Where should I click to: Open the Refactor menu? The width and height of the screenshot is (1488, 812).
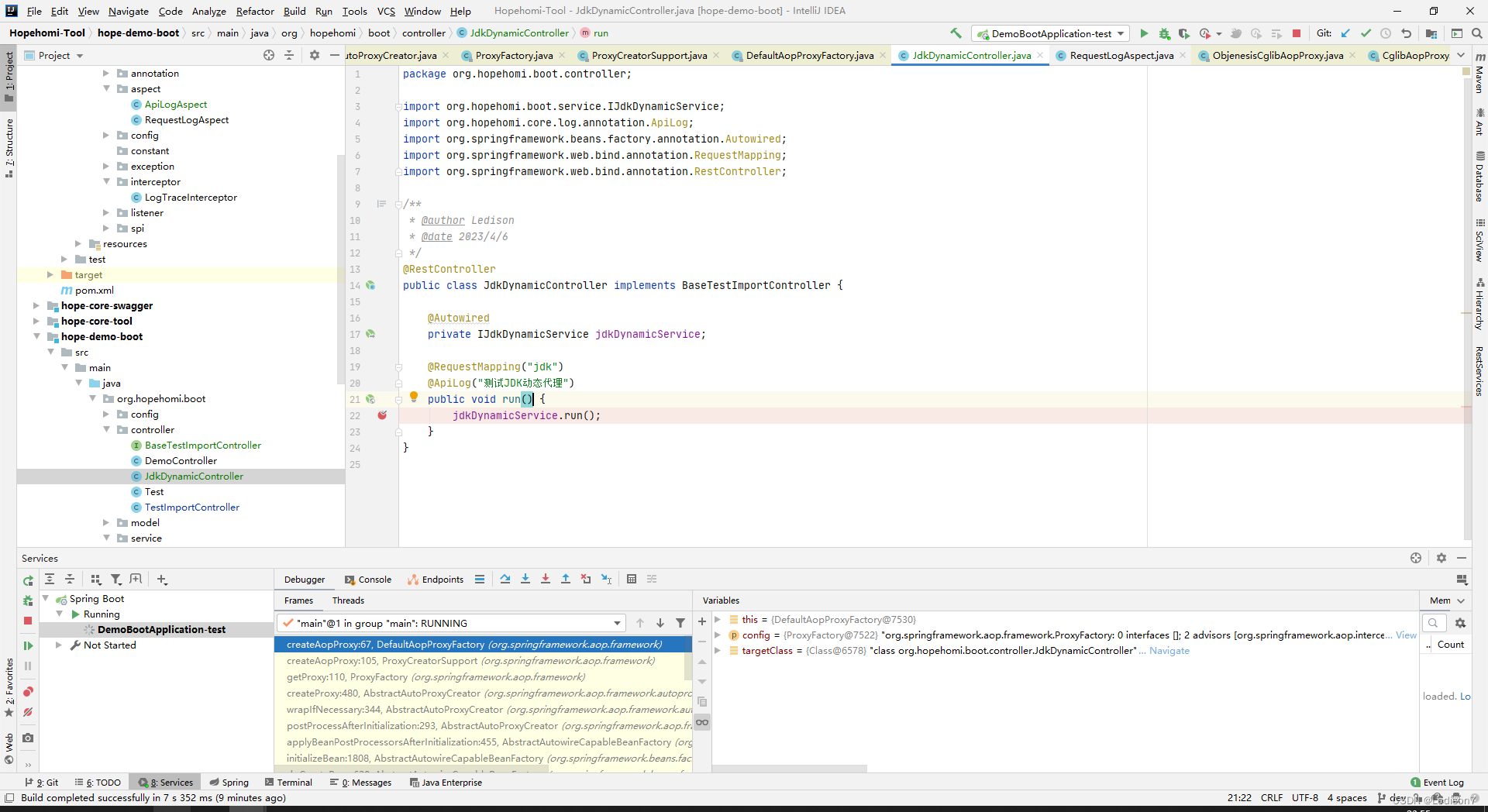coord(255,11)
